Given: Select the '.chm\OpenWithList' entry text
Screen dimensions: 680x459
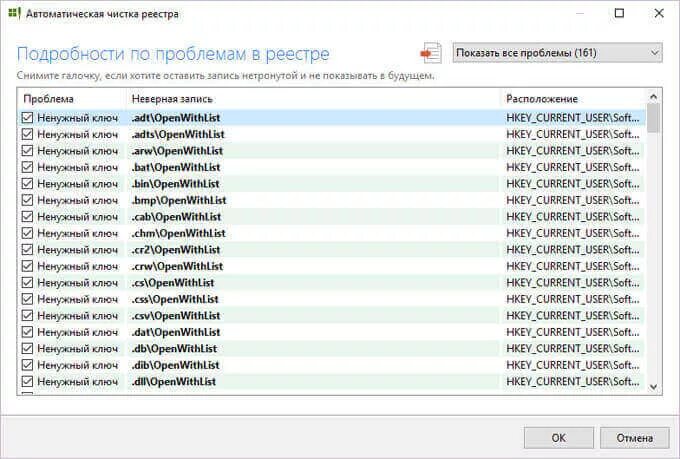Looking at the screenshot, I should click(178, 233).
